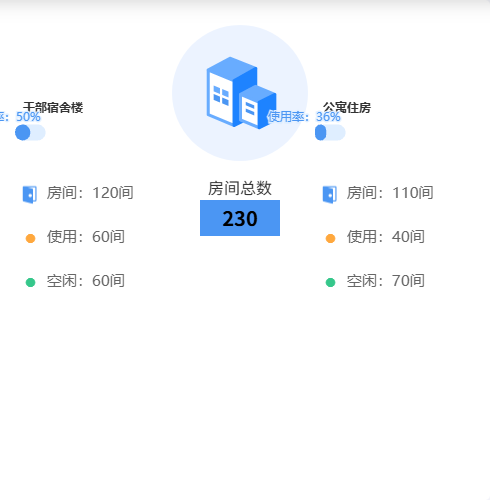
Task: Select the 干部宿舍楼 heading
Action: point(53,107)
